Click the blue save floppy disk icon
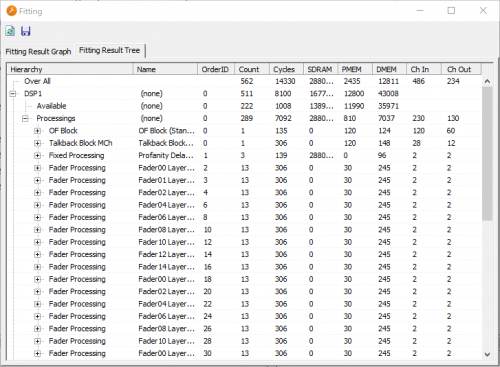 pyautogui.click(x=26, y=31)
